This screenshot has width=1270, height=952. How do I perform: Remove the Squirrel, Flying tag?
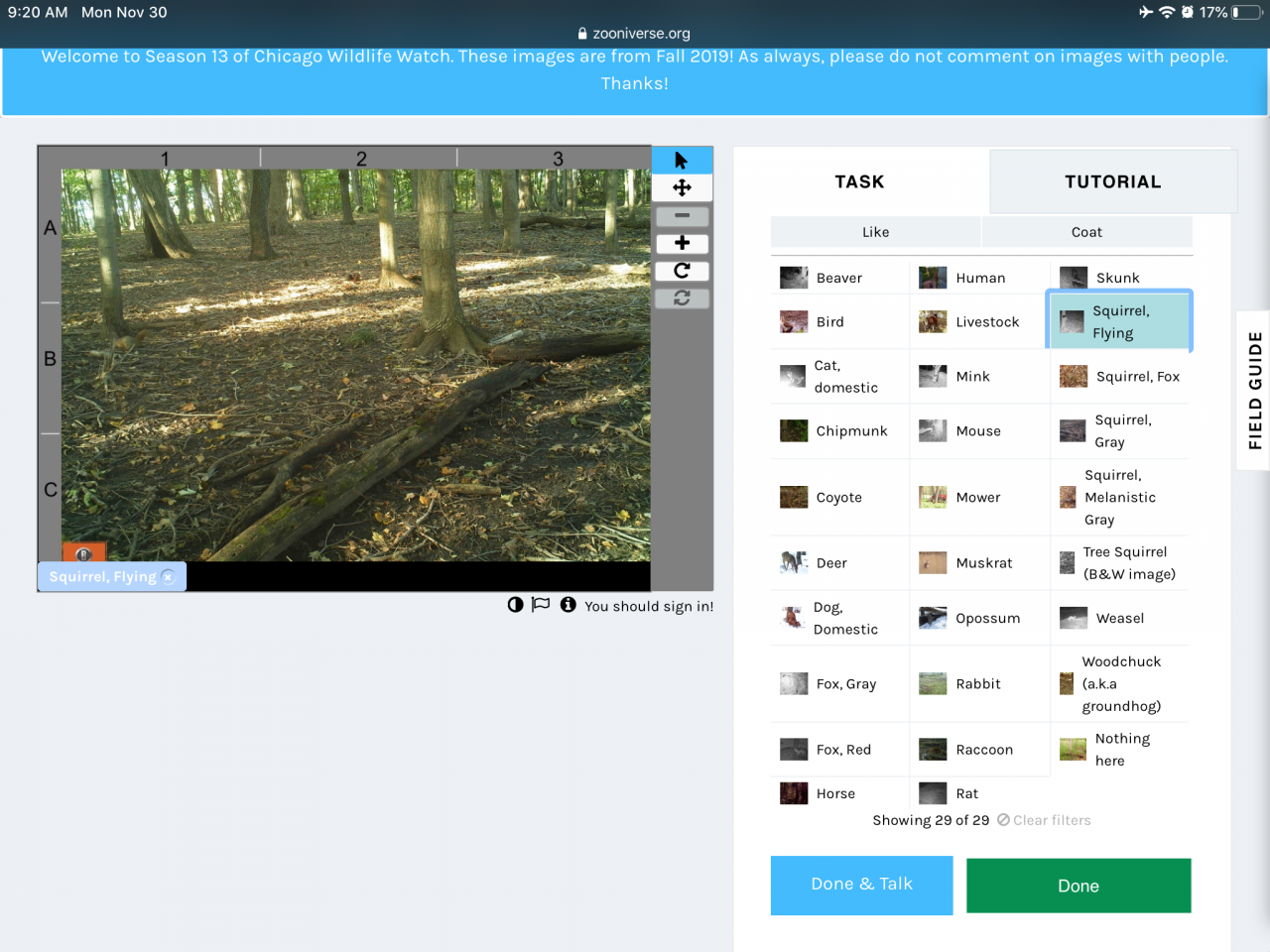tap(169, 577)
